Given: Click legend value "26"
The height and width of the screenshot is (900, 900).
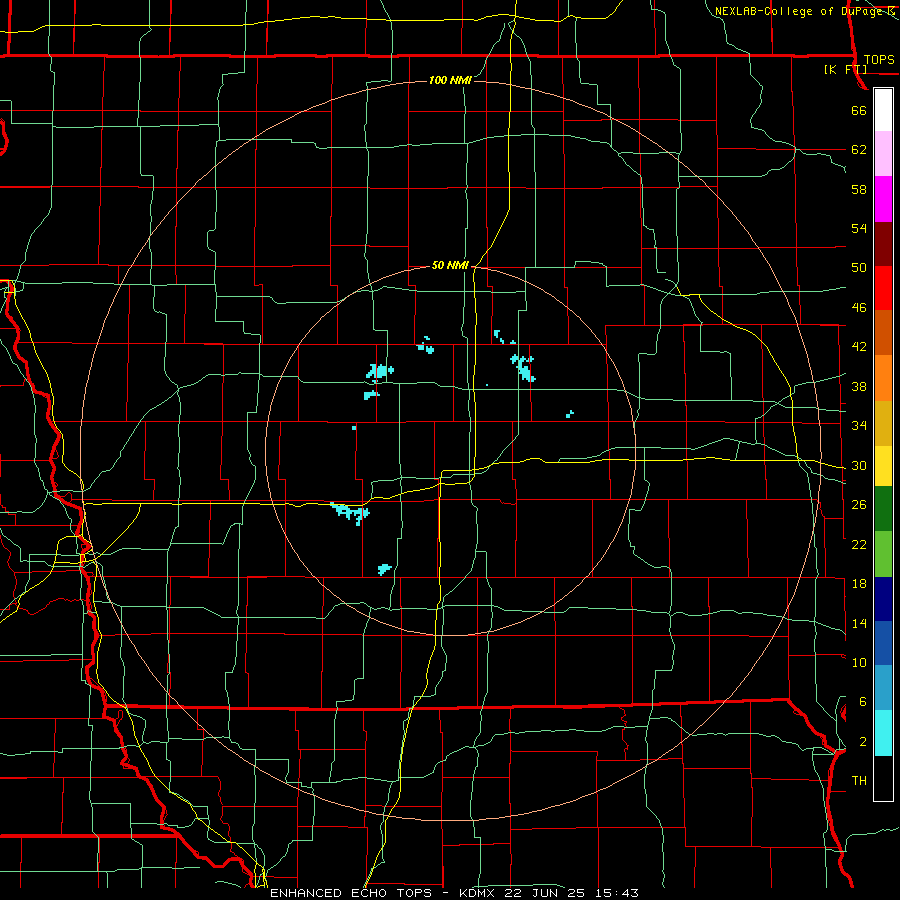Looking at the screenshot, I should 859,505.
